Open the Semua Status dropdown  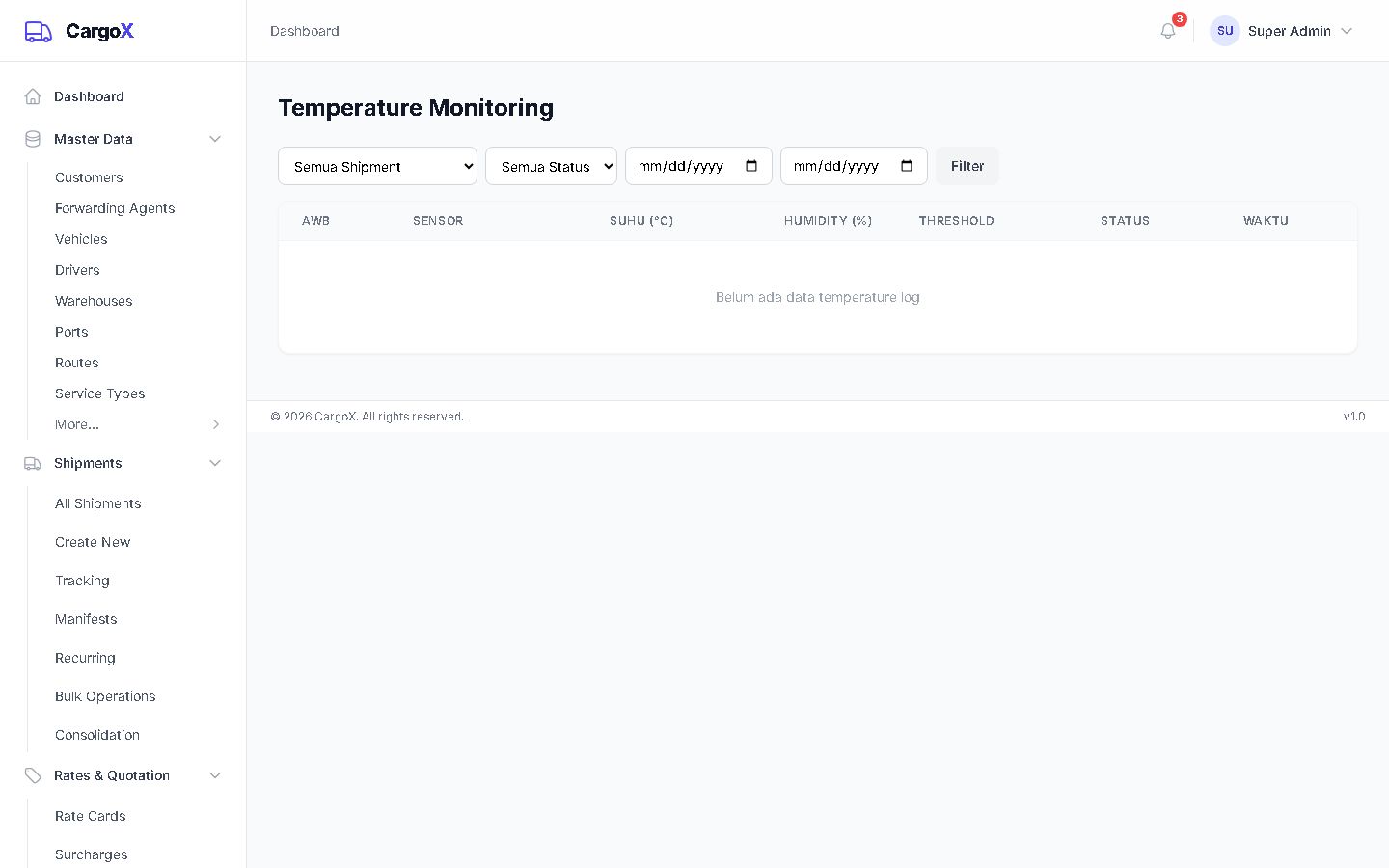(551, 166)
